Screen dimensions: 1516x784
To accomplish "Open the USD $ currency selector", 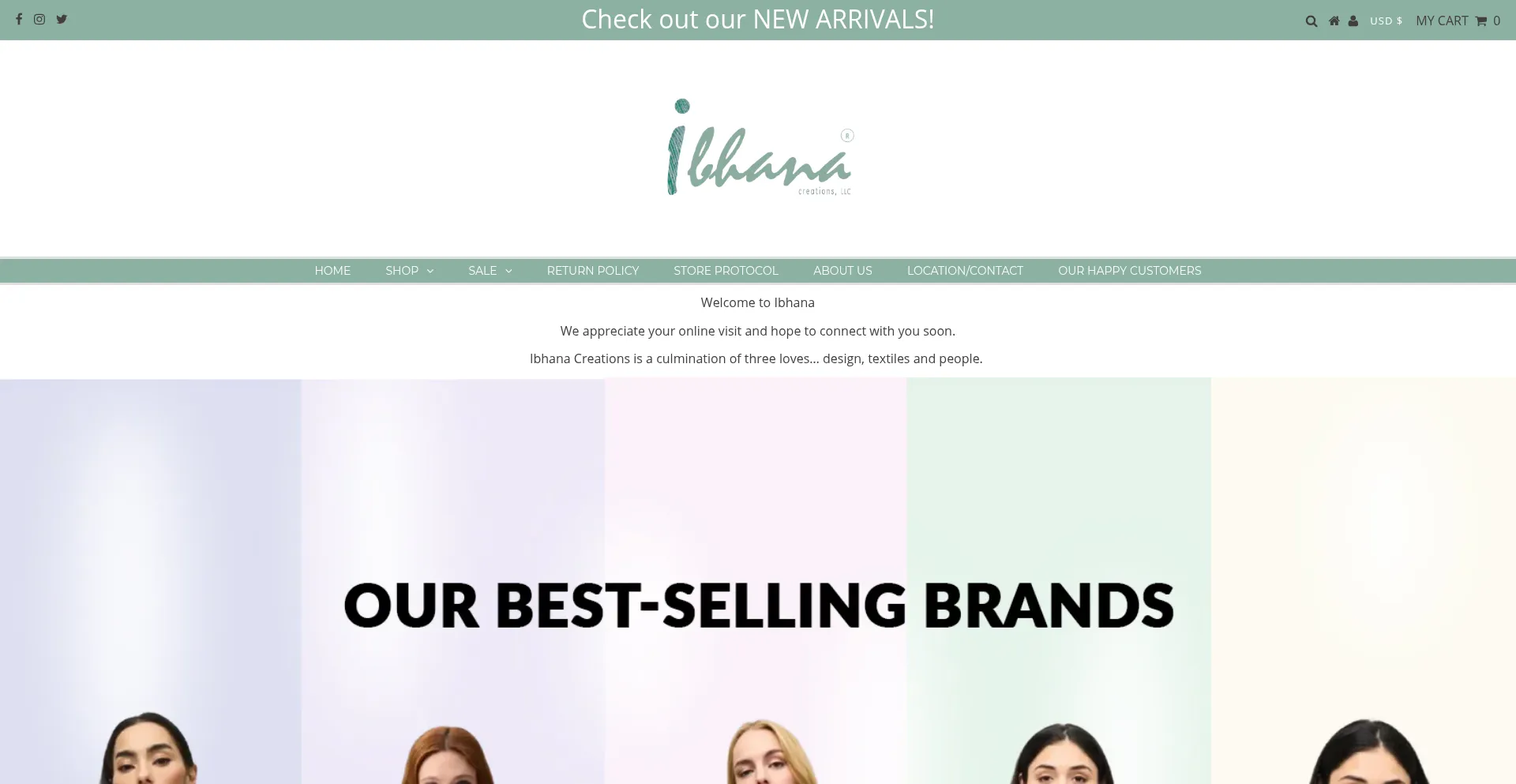I will pyautogui.click(x=1387, y=21).
